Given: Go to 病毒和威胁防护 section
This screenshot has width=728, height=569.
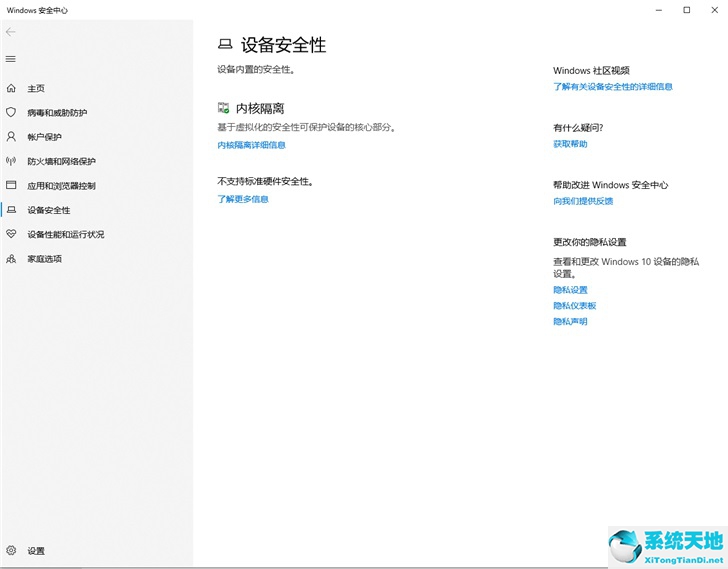Looking at the screenshot, I should 57,112.
